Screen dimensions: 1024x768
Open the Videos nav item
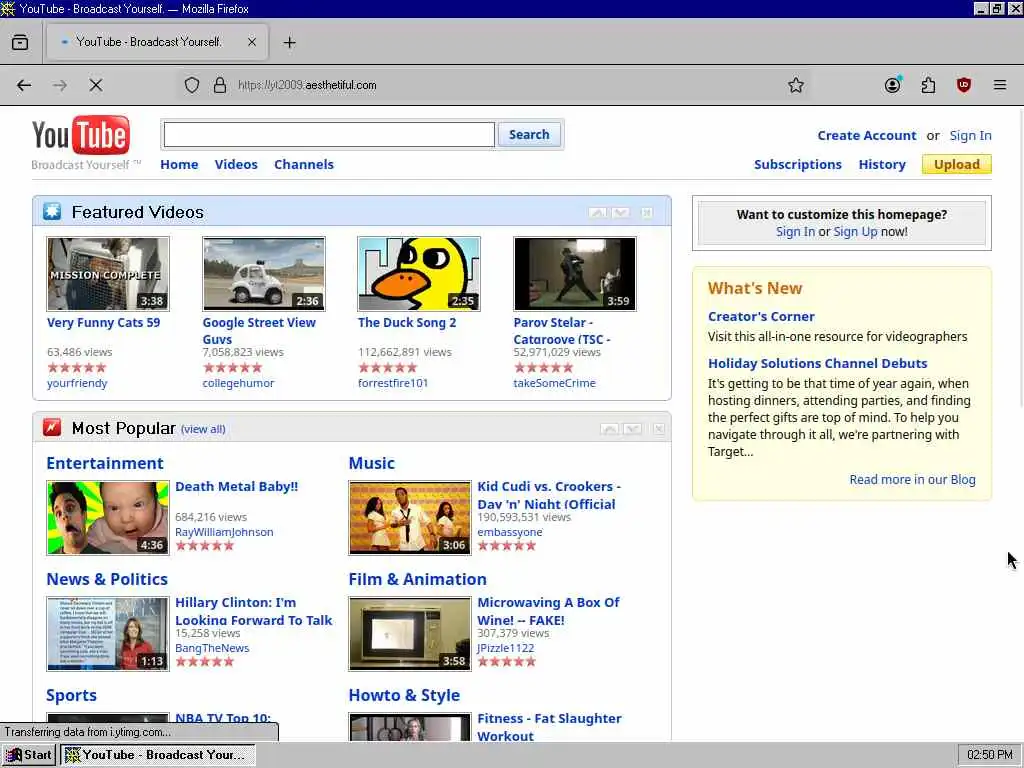pyautogui.click(x=236, y=165)
